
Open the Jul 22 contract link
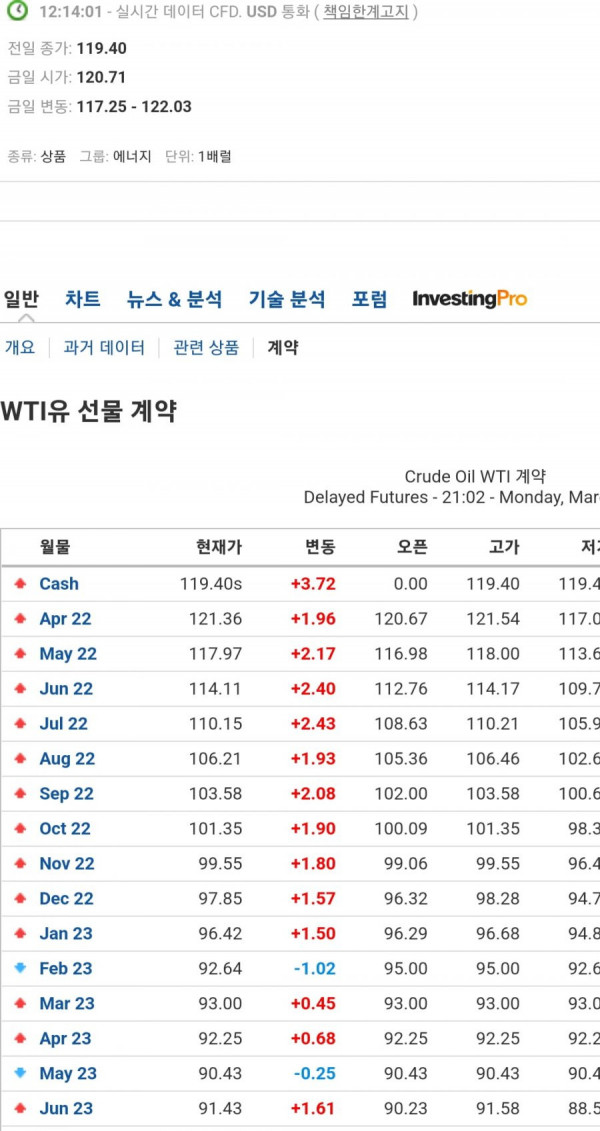coord(63,723)
